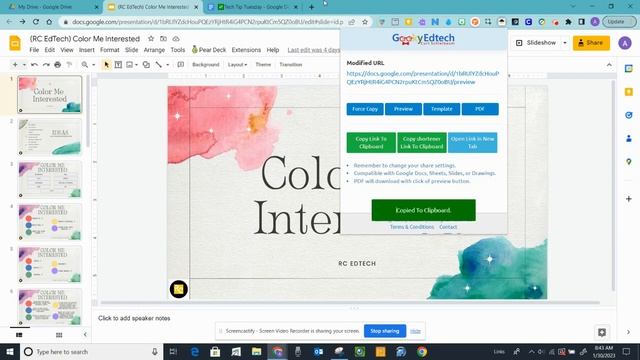Open the Modified URL preview link
Screen dimensions: 640x360
pyautogui.click(x=422, y=78)
